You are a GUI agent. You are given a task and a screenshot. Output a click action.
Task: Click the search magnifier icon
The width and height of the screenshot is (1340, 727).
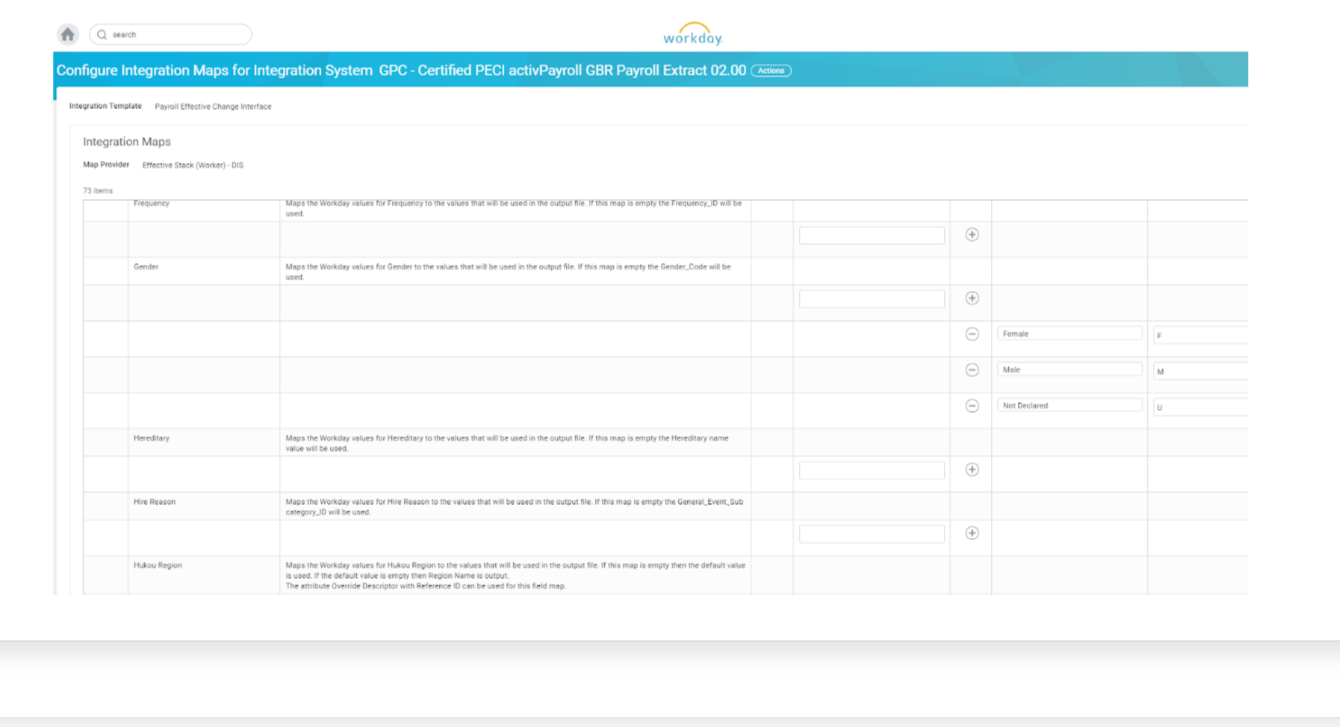102,33
